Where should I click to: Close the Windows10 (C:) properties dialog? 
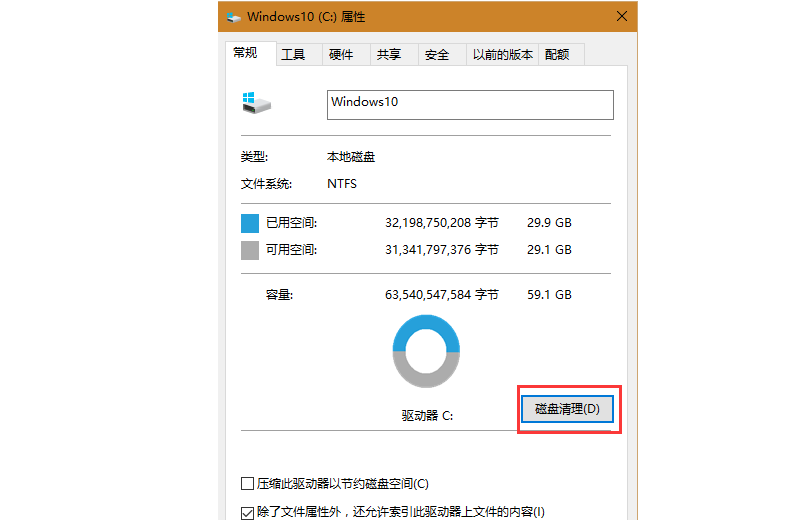point(621,16)
